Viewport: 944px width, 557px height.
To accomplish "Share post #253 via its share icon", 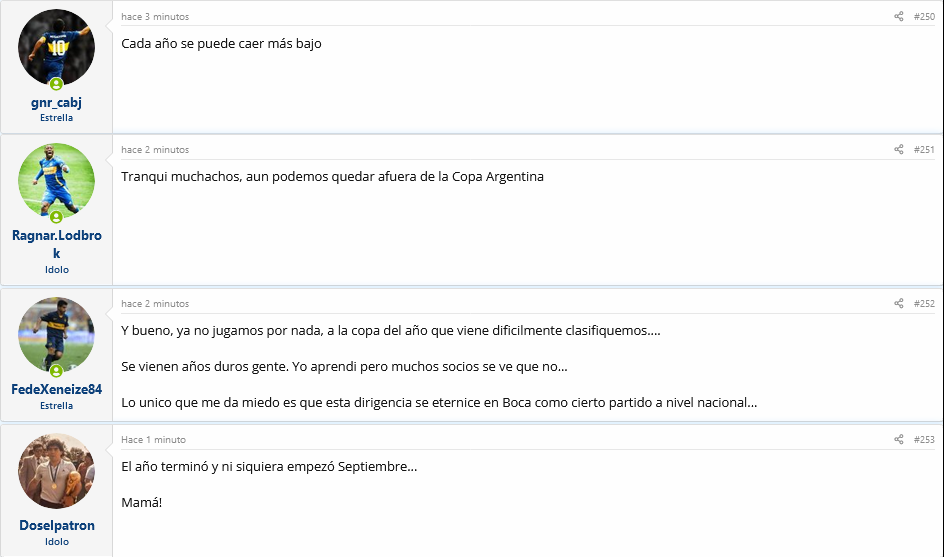I will tap(898, 440).
